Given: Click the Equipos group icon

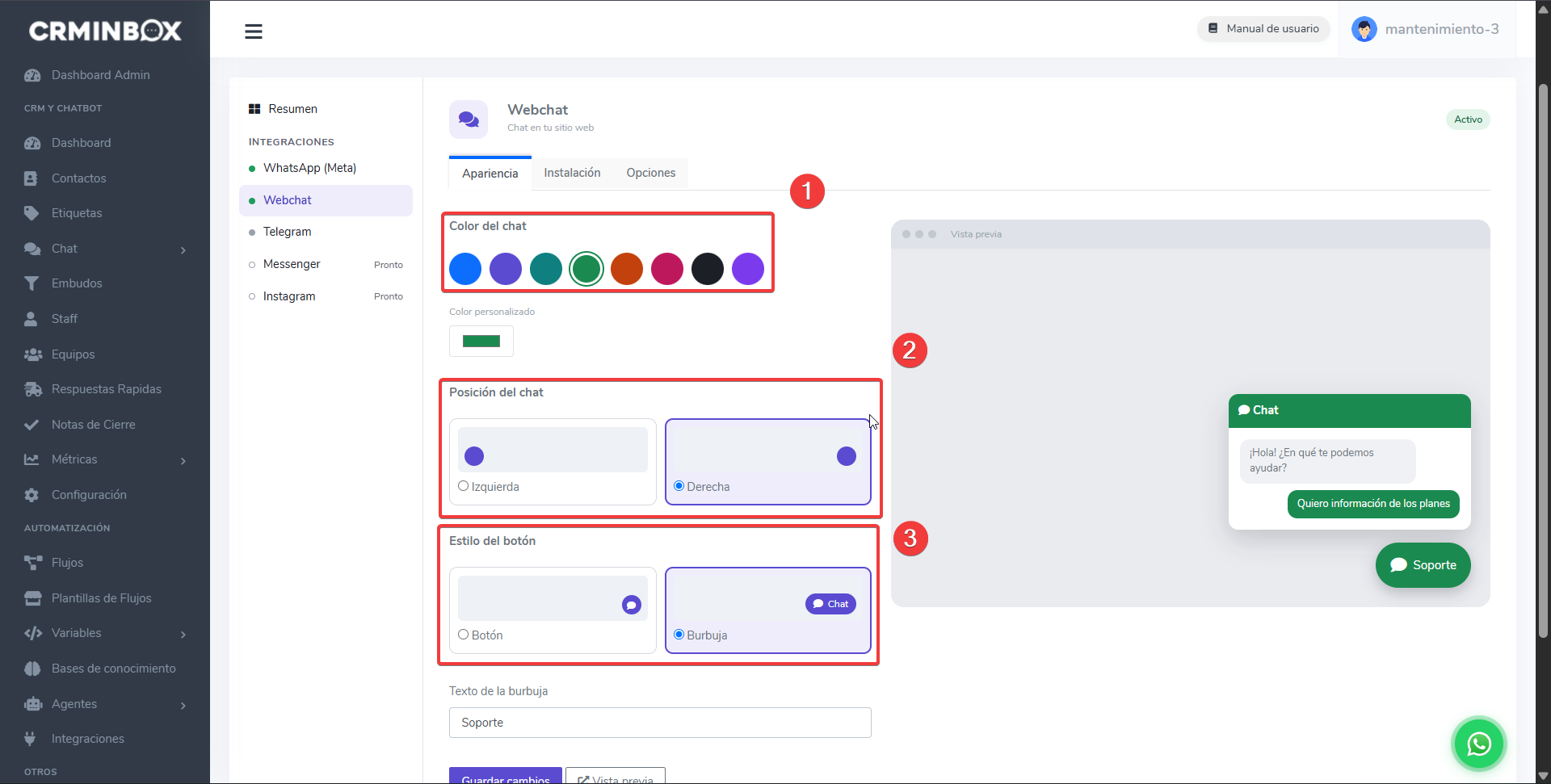Looking at the screenshot, I should (33, 354).
